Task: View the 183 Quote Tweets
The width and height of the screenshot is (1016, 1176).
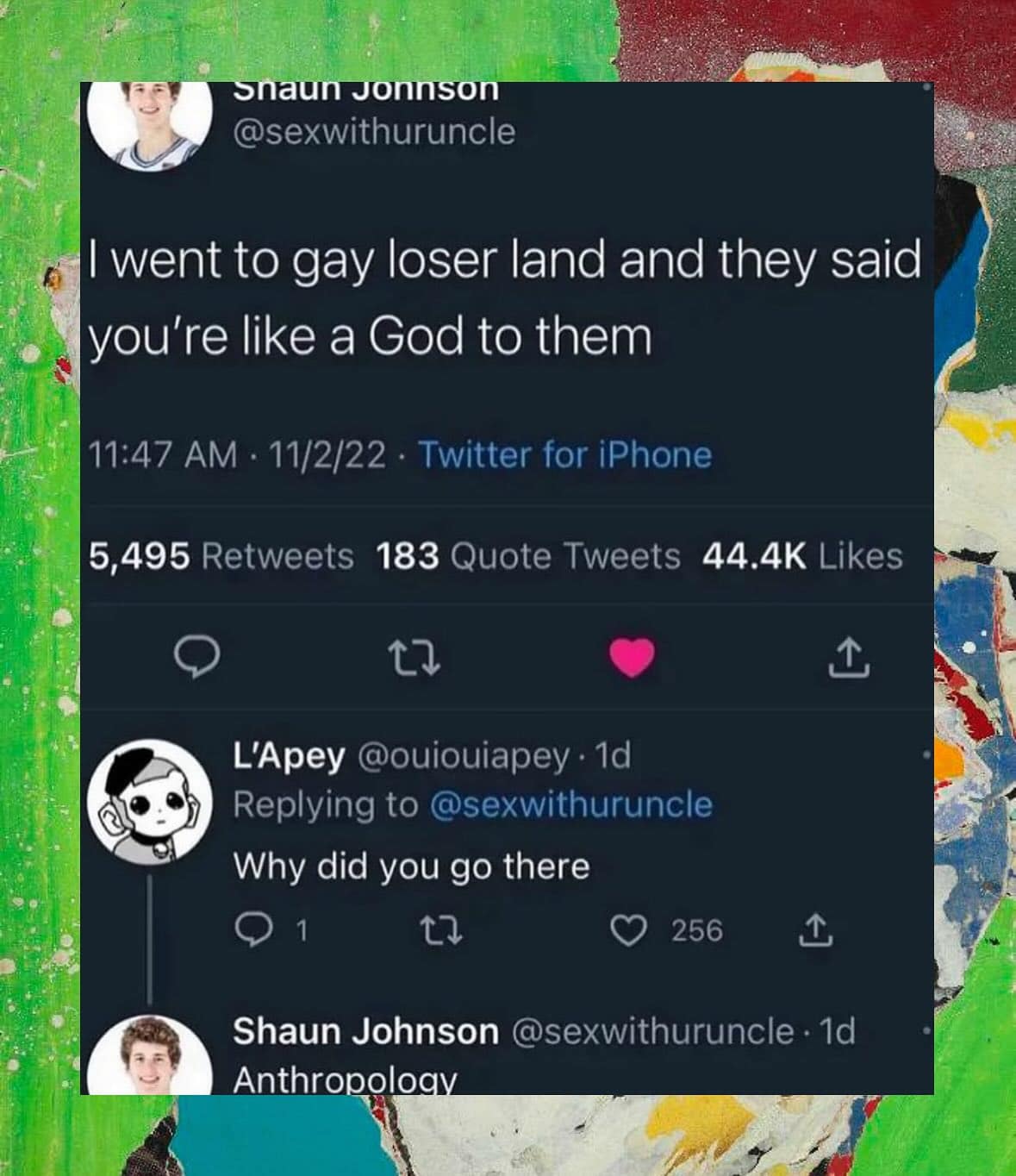Action: click(x=528, y=556)
